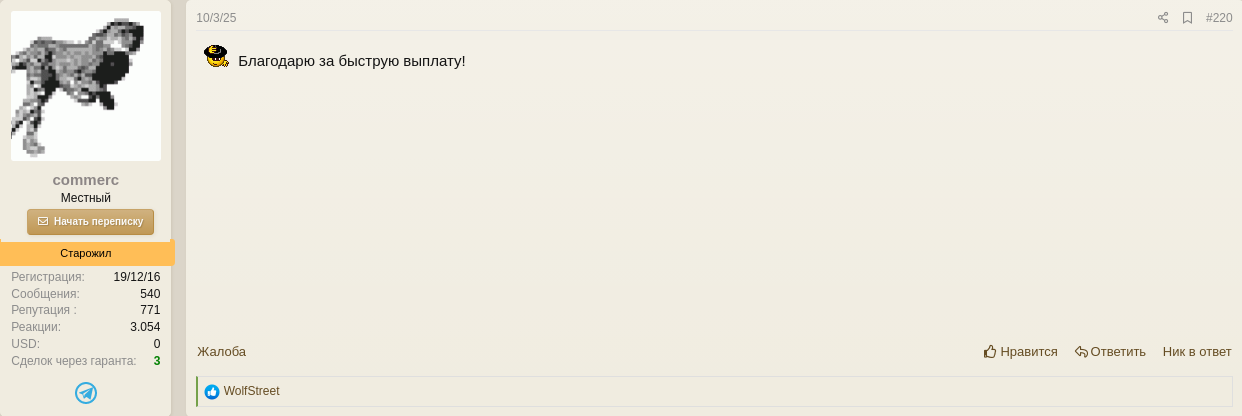Click the 10/3/25 post date link

[x=216, y=18]
